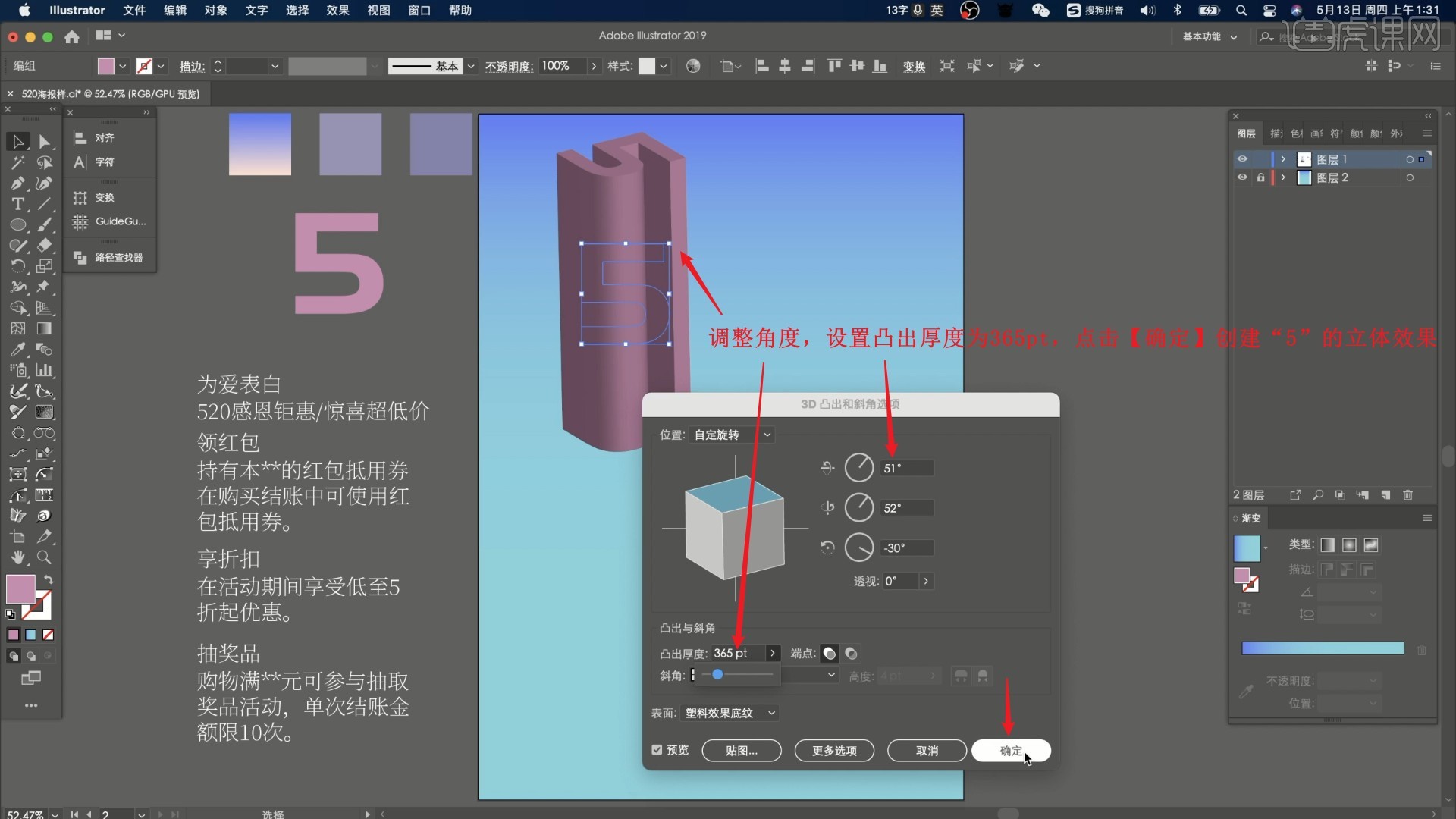This screenshot has height=819, width=1456.
Task: Choose freeform gradient type button
Action: tap(1371, 545)
